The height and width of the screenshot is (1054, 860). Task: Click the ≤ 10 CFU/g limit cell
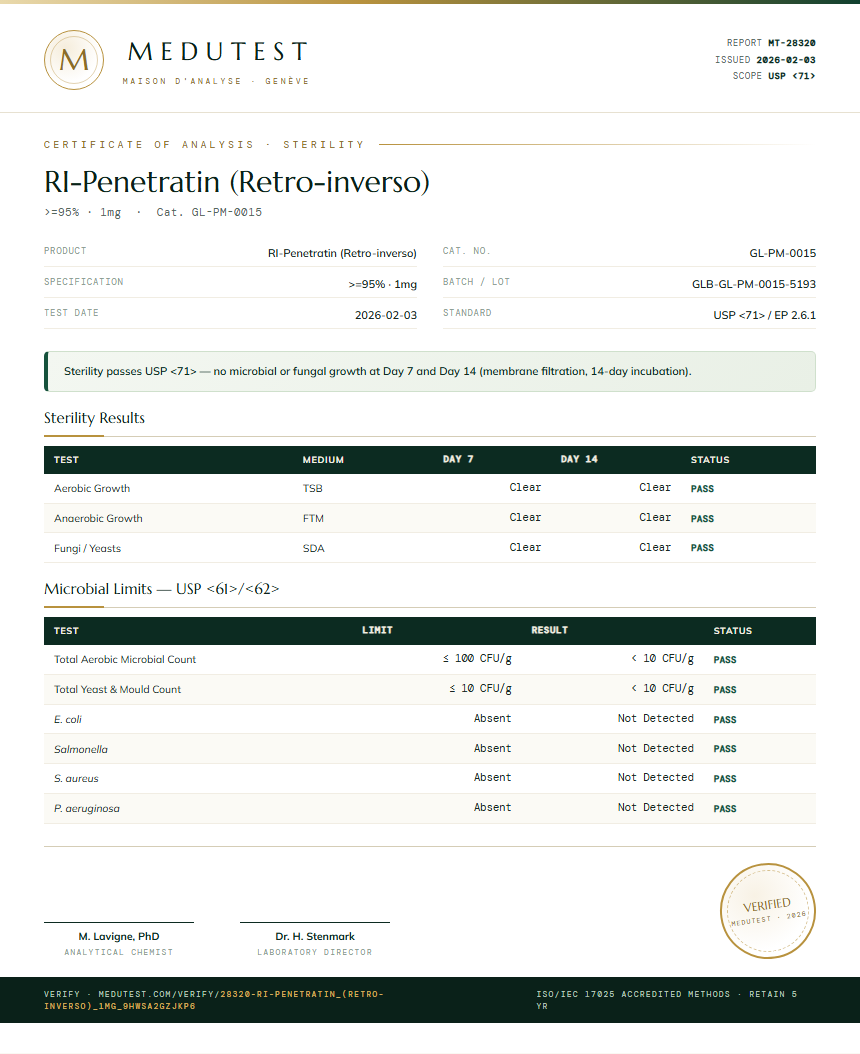(480, 688)
